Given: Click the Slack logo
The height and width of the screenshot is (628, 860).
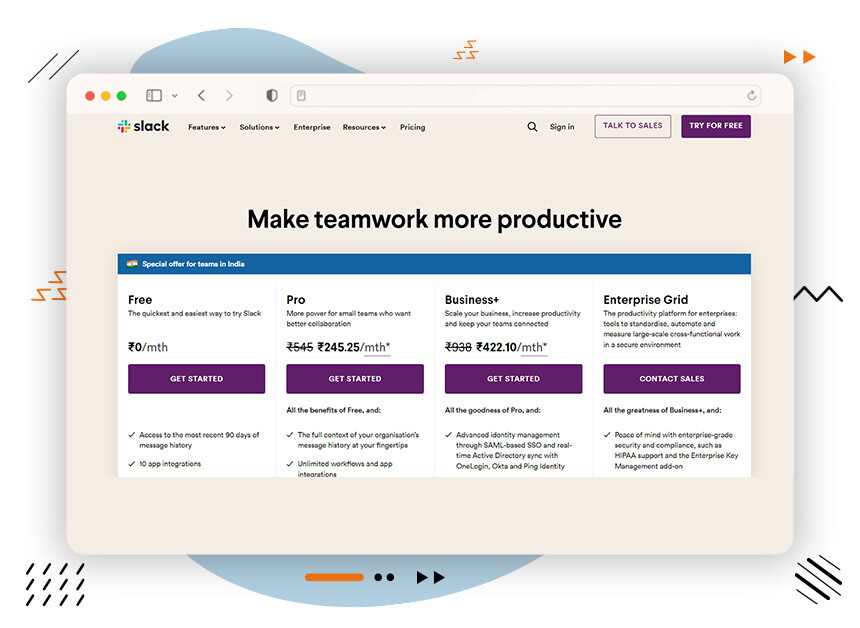Looking at the screenshot, I should coord(142,127).
